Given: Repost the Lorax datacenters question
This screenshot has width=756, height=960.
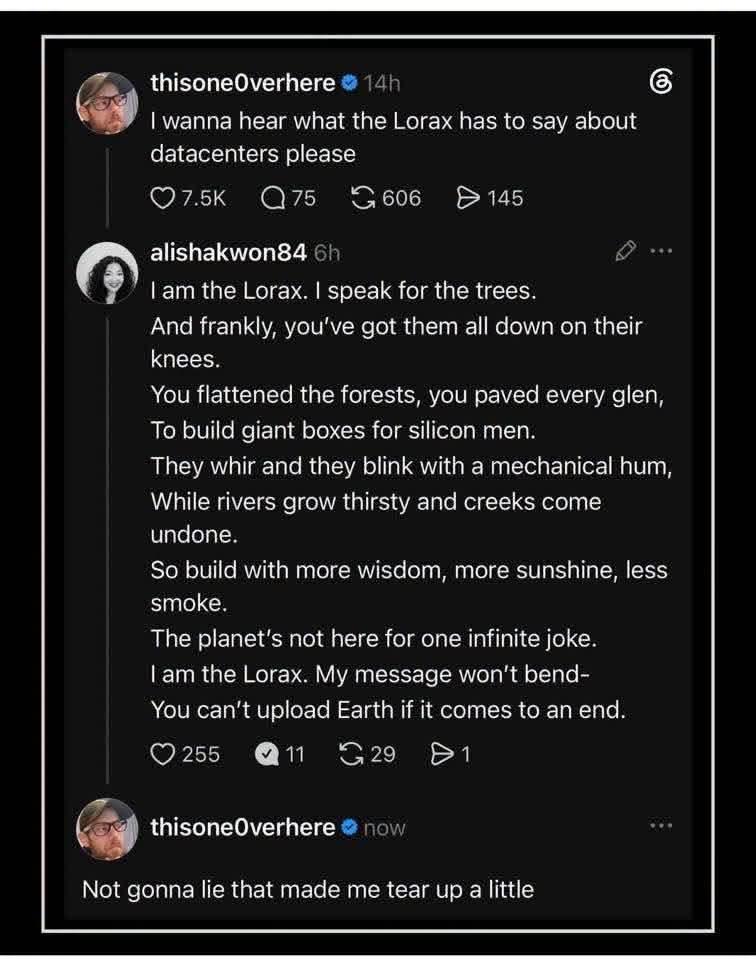Looking at the screenshot, I should [363, 198].
